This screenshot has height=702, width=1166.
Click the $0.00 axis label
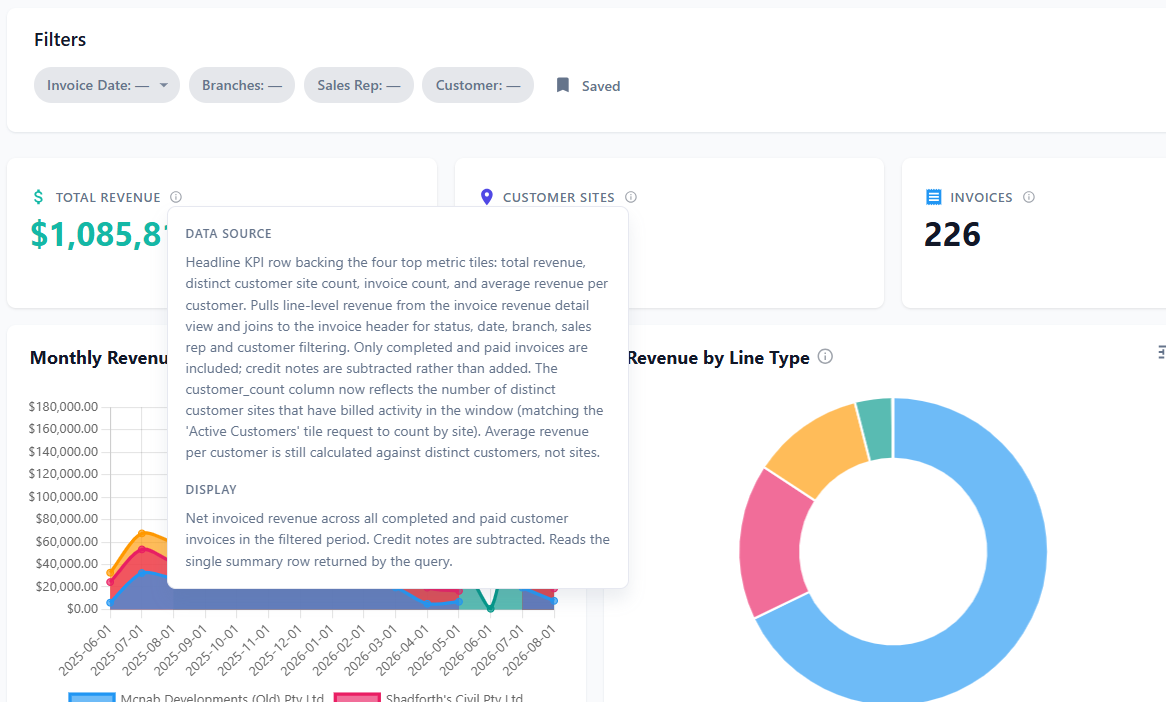click(x=83, y=608)
